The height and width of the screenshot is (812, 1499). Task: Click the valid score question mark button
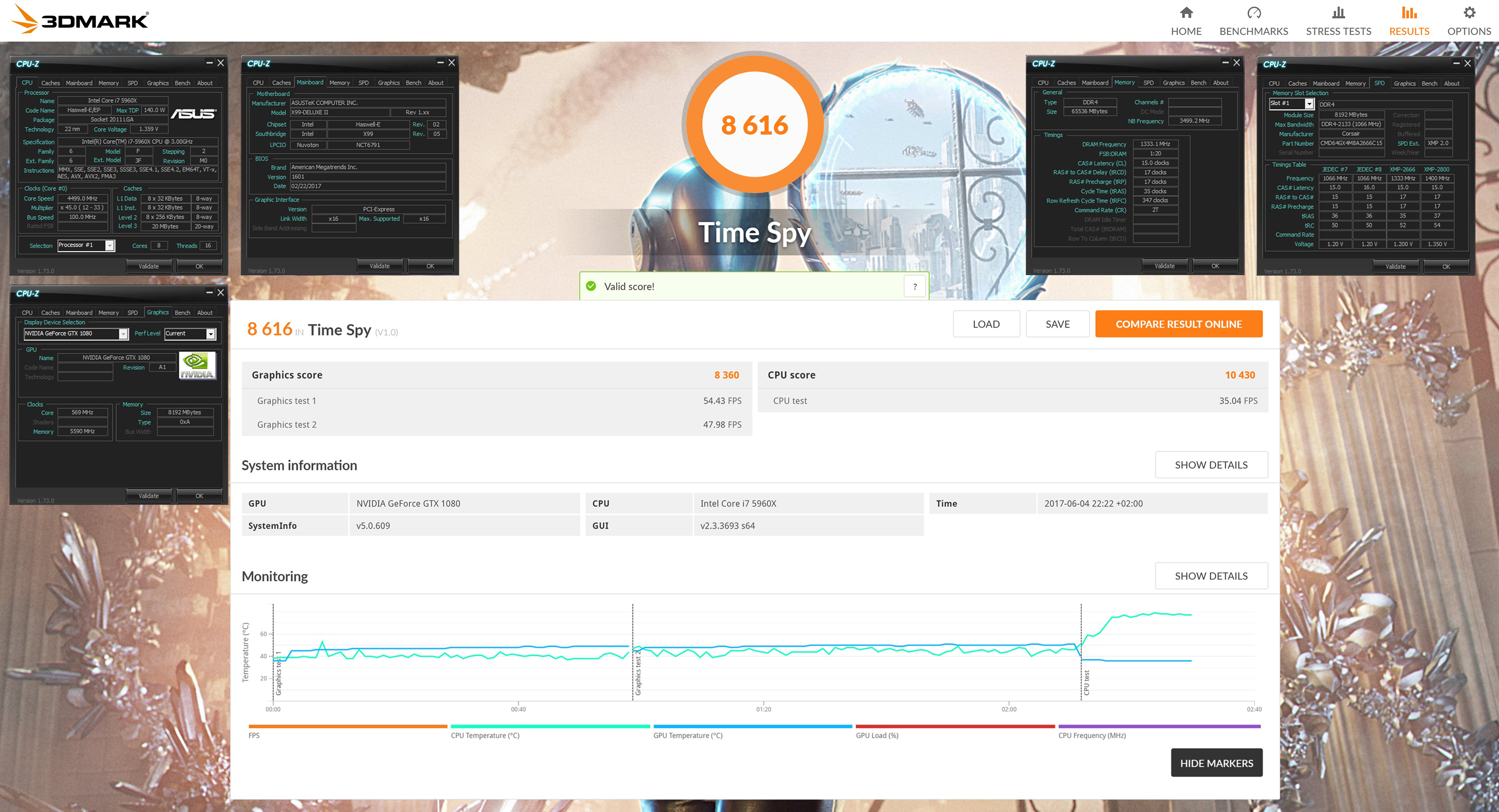coord(915,286)
